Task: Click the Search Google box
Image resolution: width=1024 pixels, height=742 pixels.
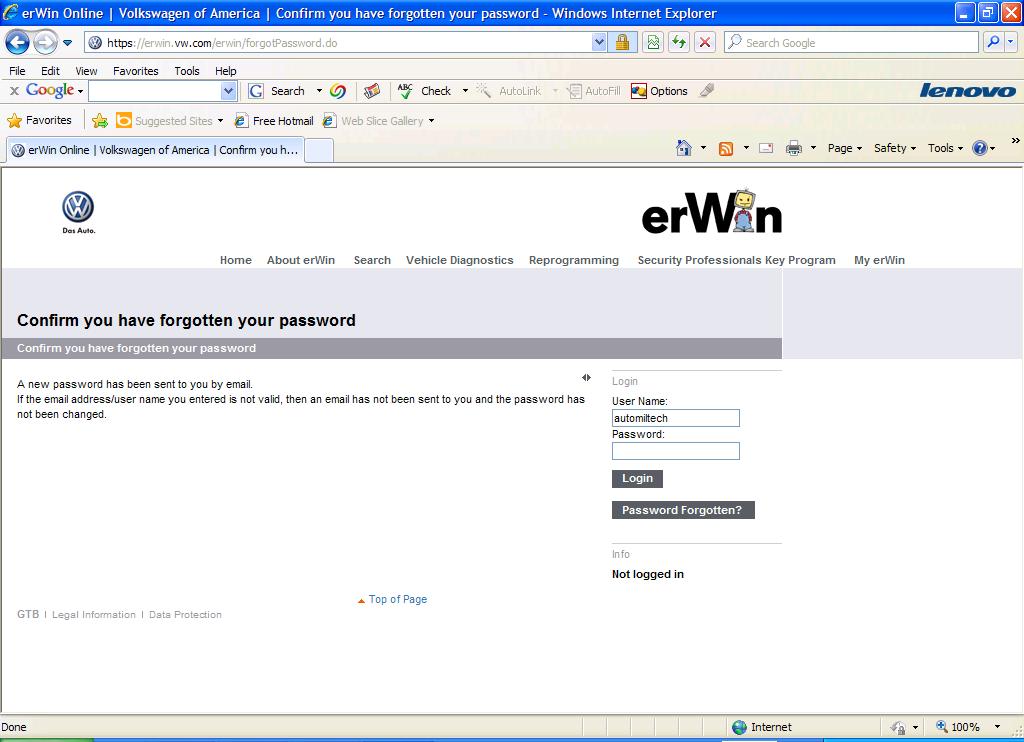Action: [852, 43]
